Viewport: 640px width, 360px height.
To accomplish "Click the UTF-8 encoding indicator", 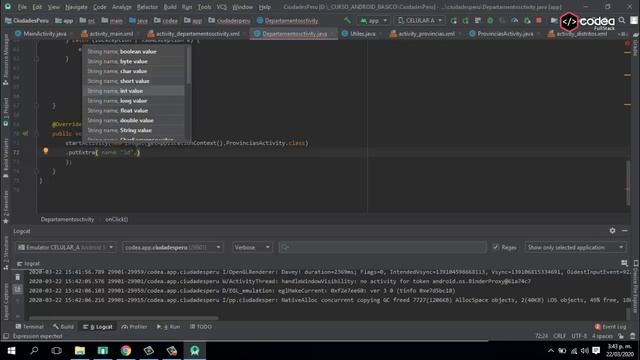I will coord(579,336).
